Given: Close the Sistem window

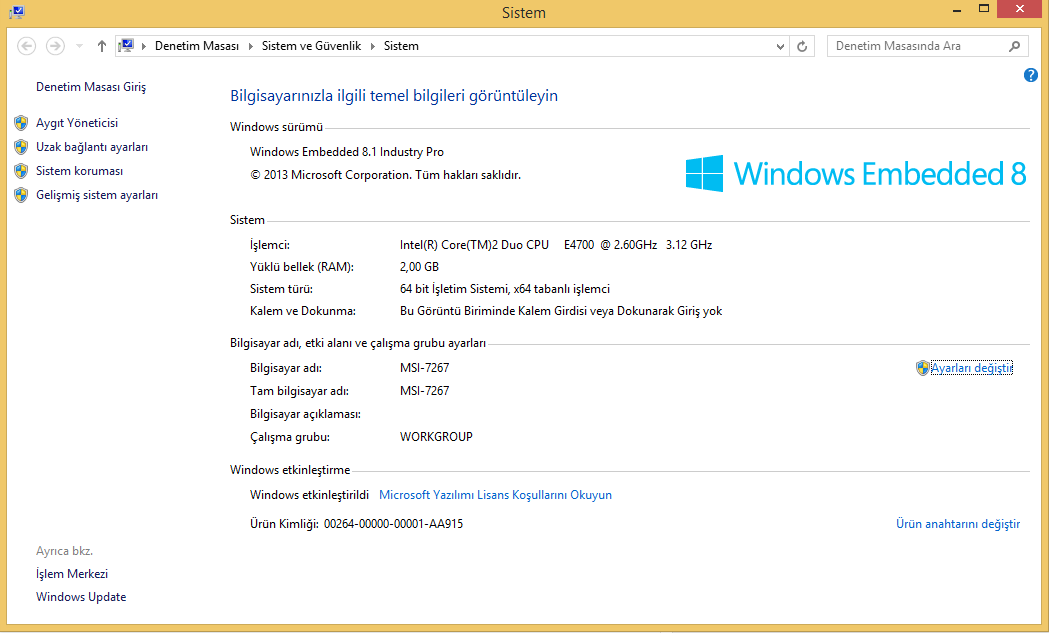Looking at the screenshot, I should click(1020, 9).
